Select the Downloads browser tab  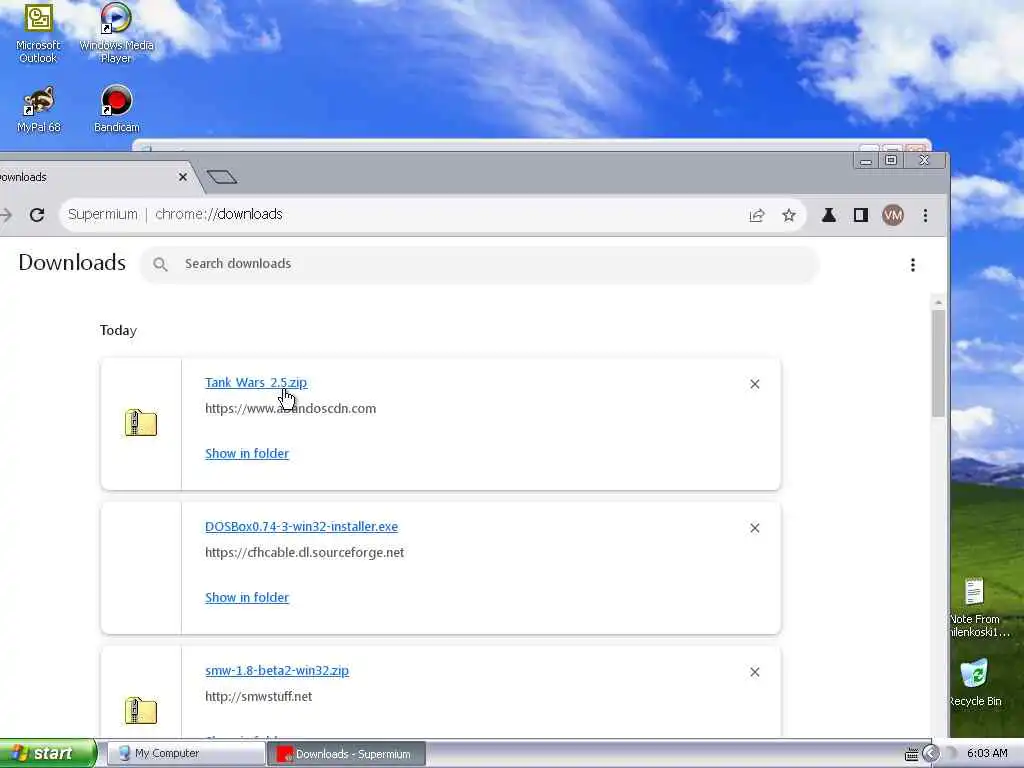(x=85, y=177)
